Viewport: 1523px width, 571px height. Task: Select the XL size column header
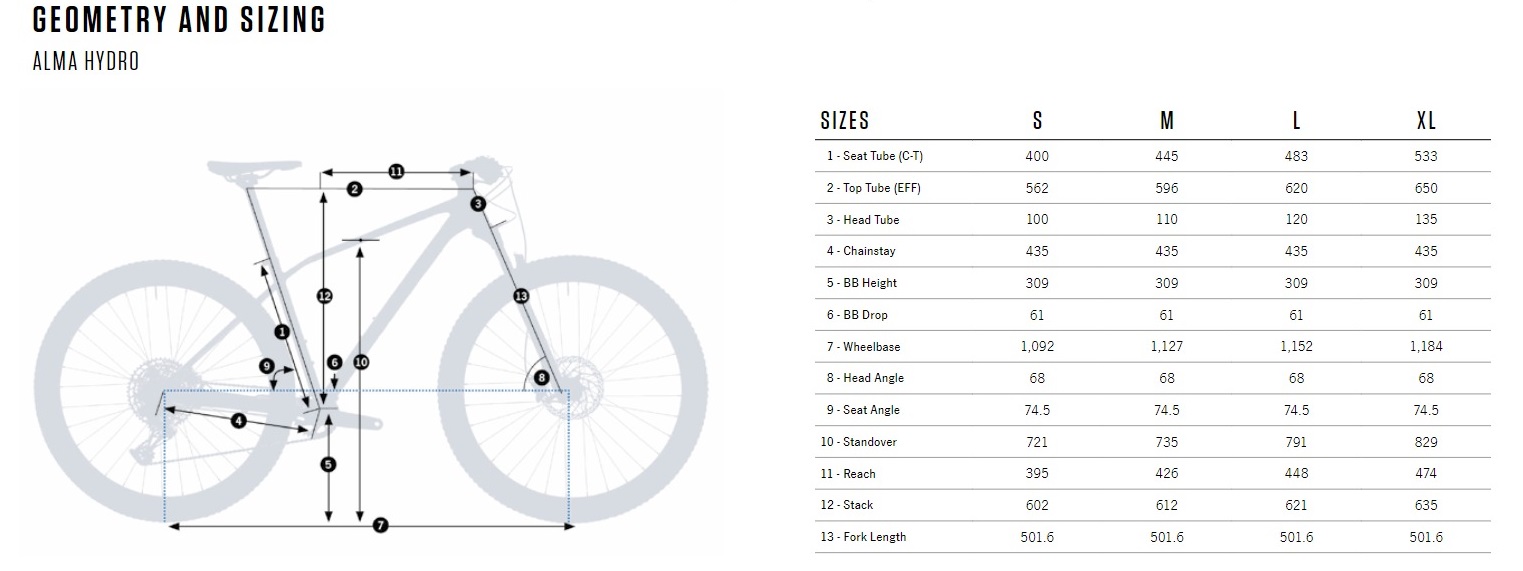tap(1427, 121)
